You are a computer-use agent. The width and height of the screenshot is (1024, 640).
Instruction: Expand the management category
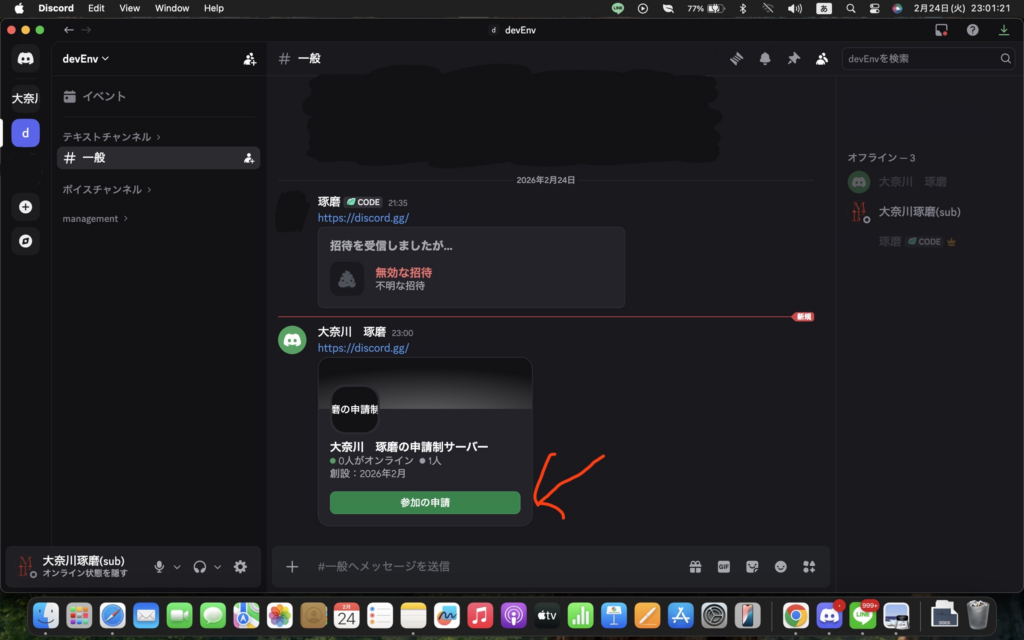(94, 218)
